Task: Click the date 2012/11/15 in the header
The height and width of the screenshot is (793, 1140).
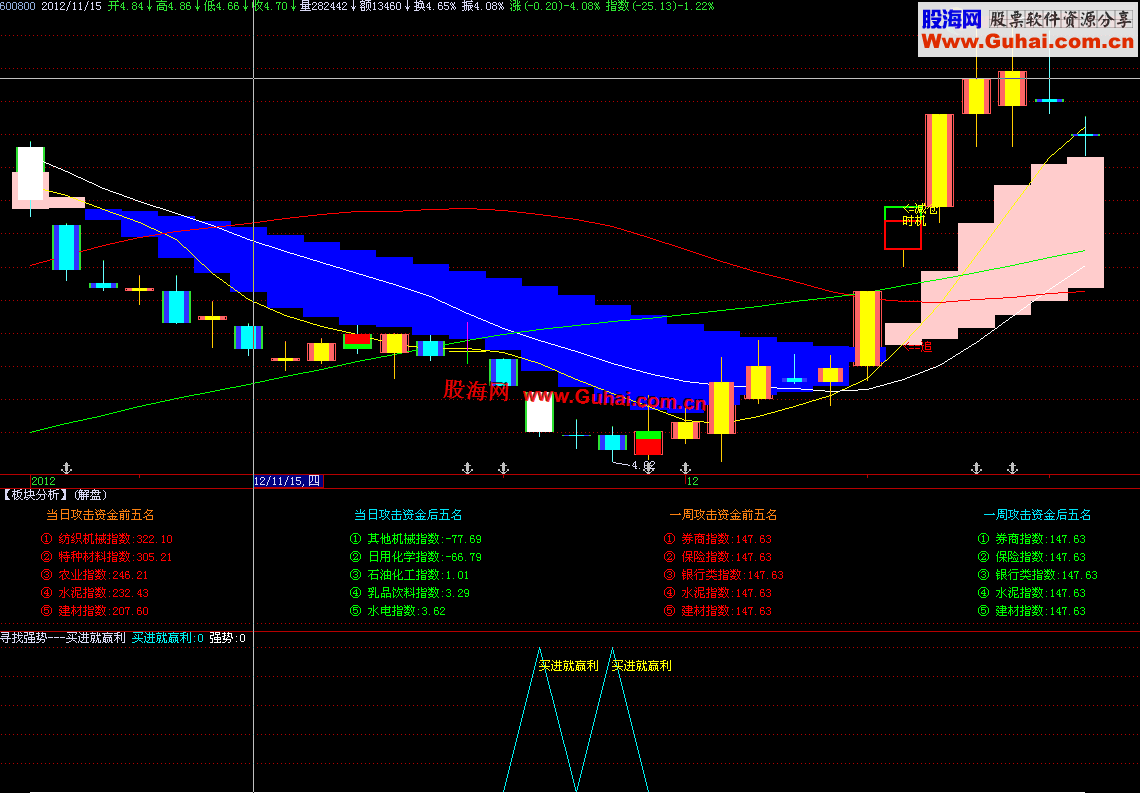Action: pos(71,6)
